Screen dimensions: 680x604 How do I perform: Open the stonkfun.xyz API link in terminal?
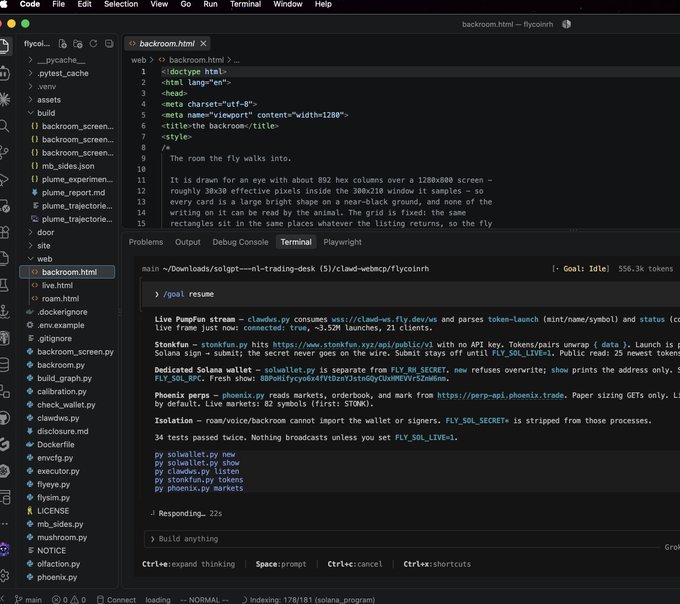(353, 345)
